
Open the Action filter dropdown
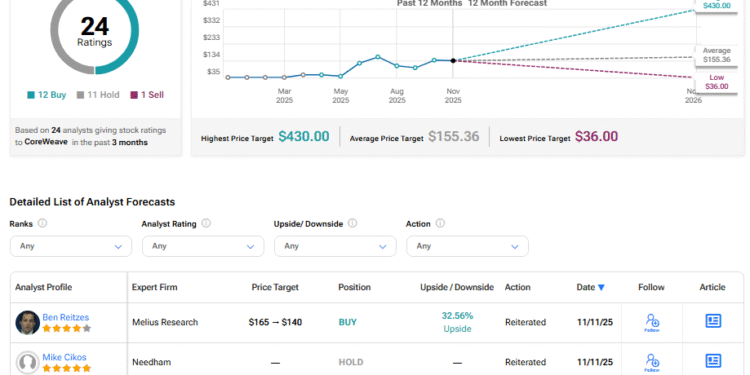(x=467, y=246)
